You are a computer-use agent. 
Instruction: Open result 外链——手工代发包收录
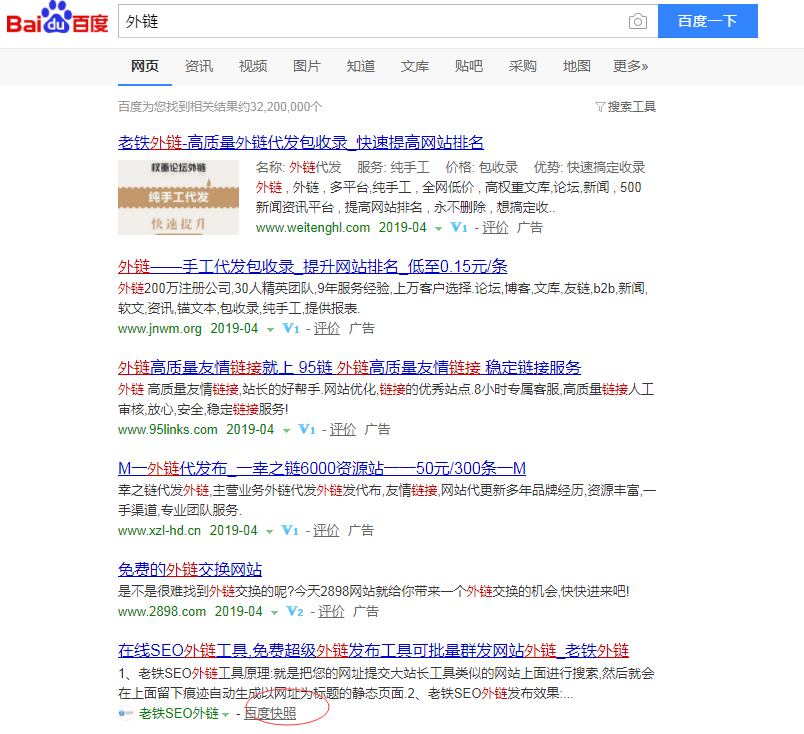[312, 267]
